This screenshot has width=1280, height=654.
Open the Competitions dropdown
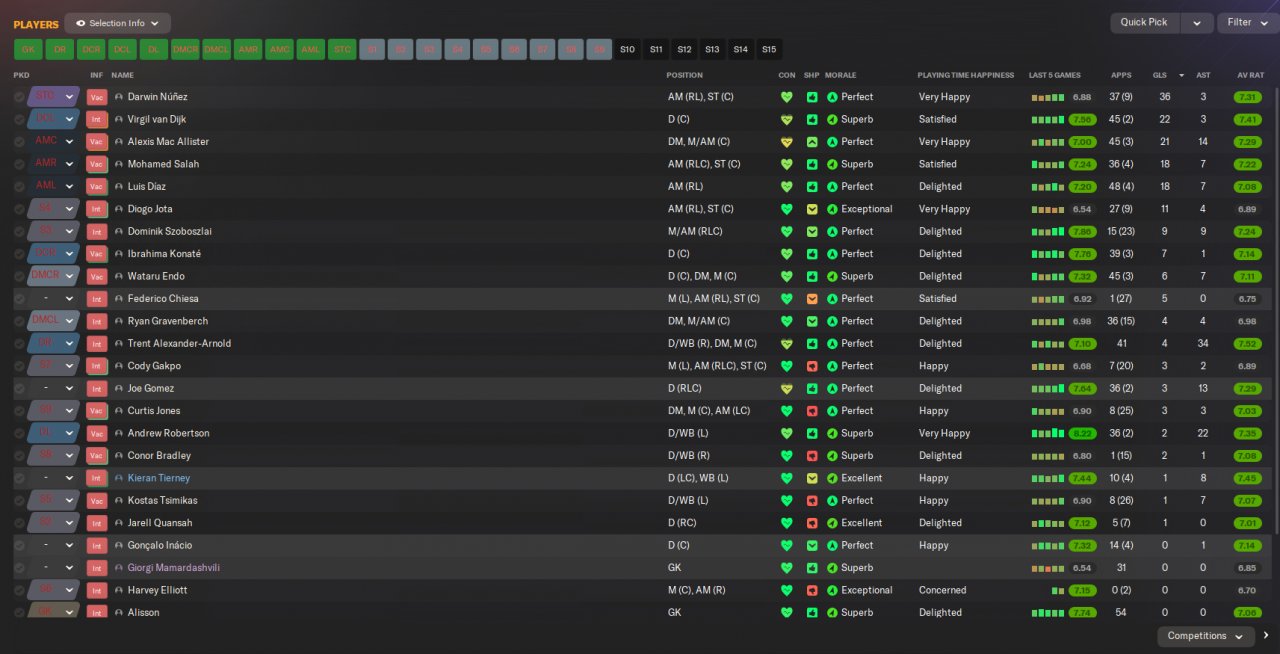point(1205,636)
